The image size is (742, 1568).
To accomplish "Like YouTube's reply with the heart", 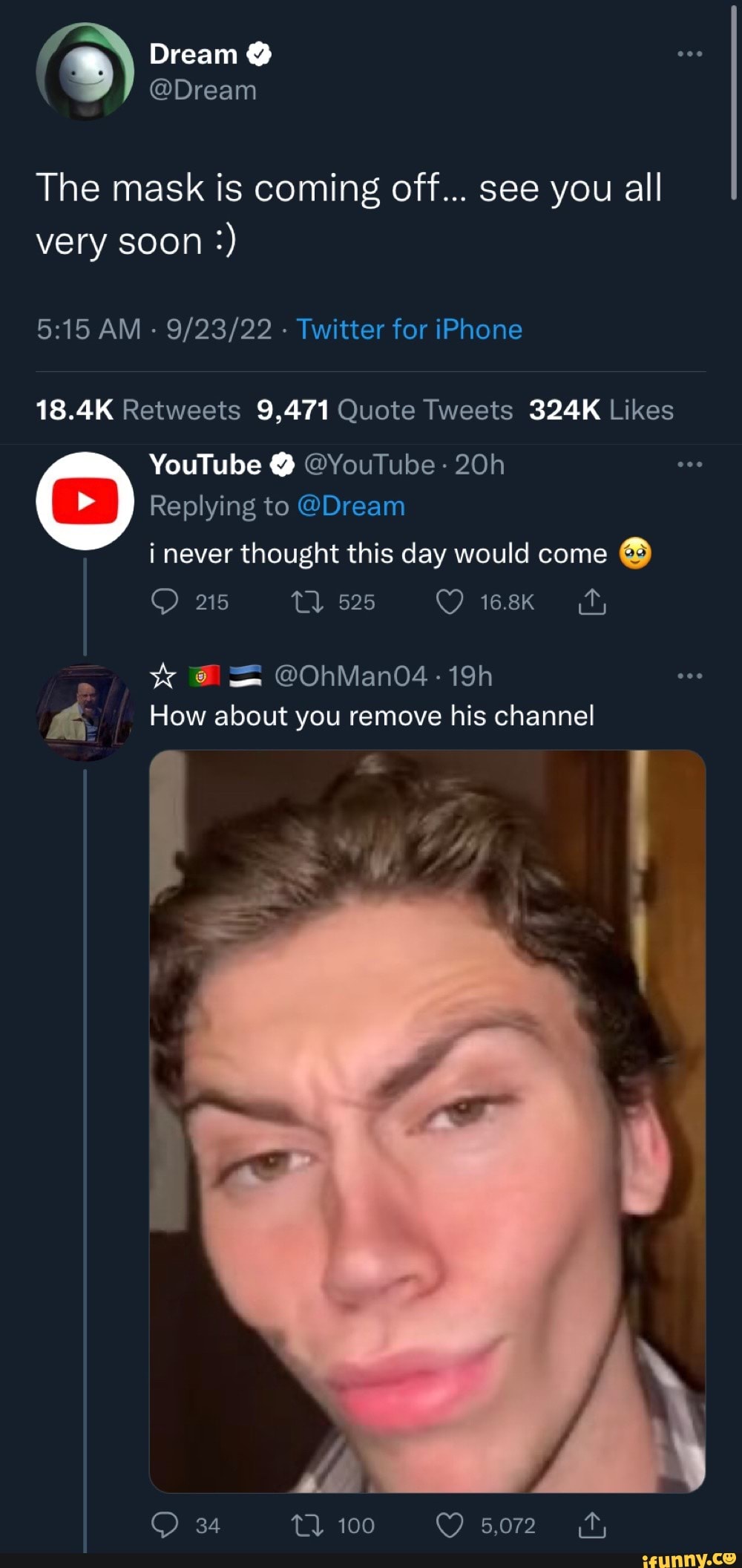I will click(449, 602).
